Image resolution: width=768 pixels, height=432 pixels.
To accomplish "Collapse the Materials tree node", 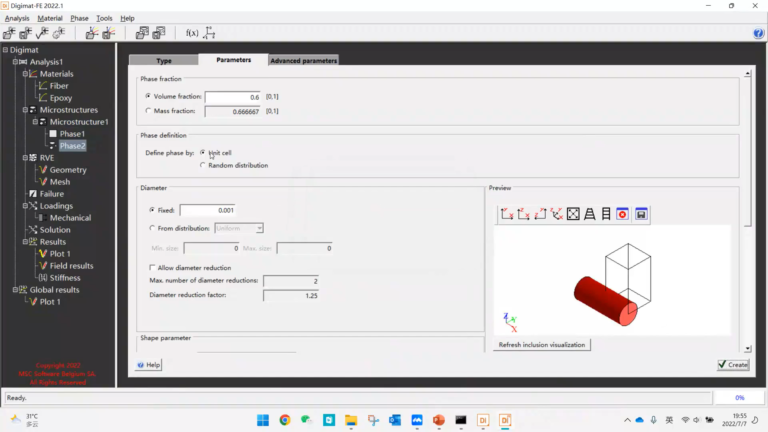I will click(x=25, y=74).
